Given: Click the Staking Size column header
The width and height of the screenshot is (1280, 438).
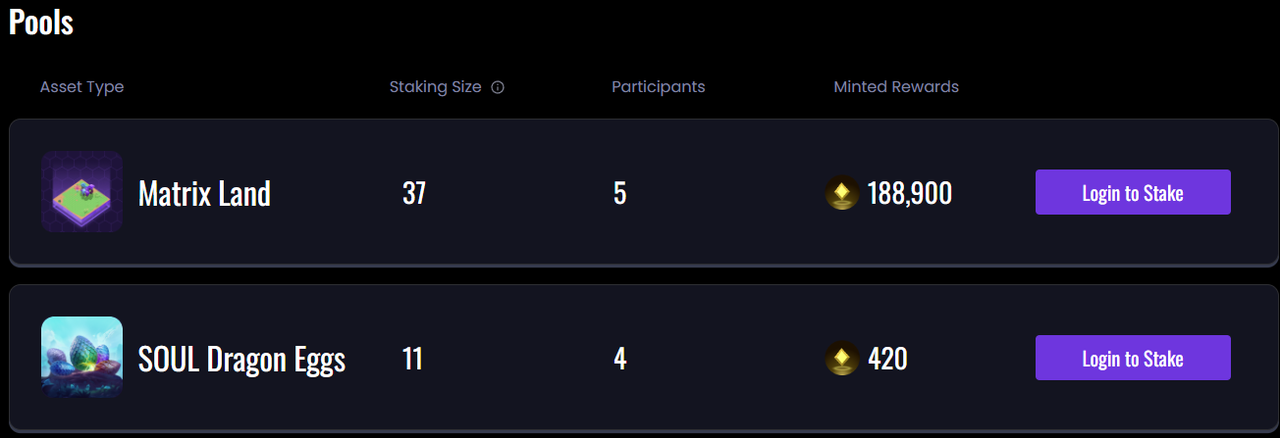Looking at the screenshot, I should click(x=435, y=87).
